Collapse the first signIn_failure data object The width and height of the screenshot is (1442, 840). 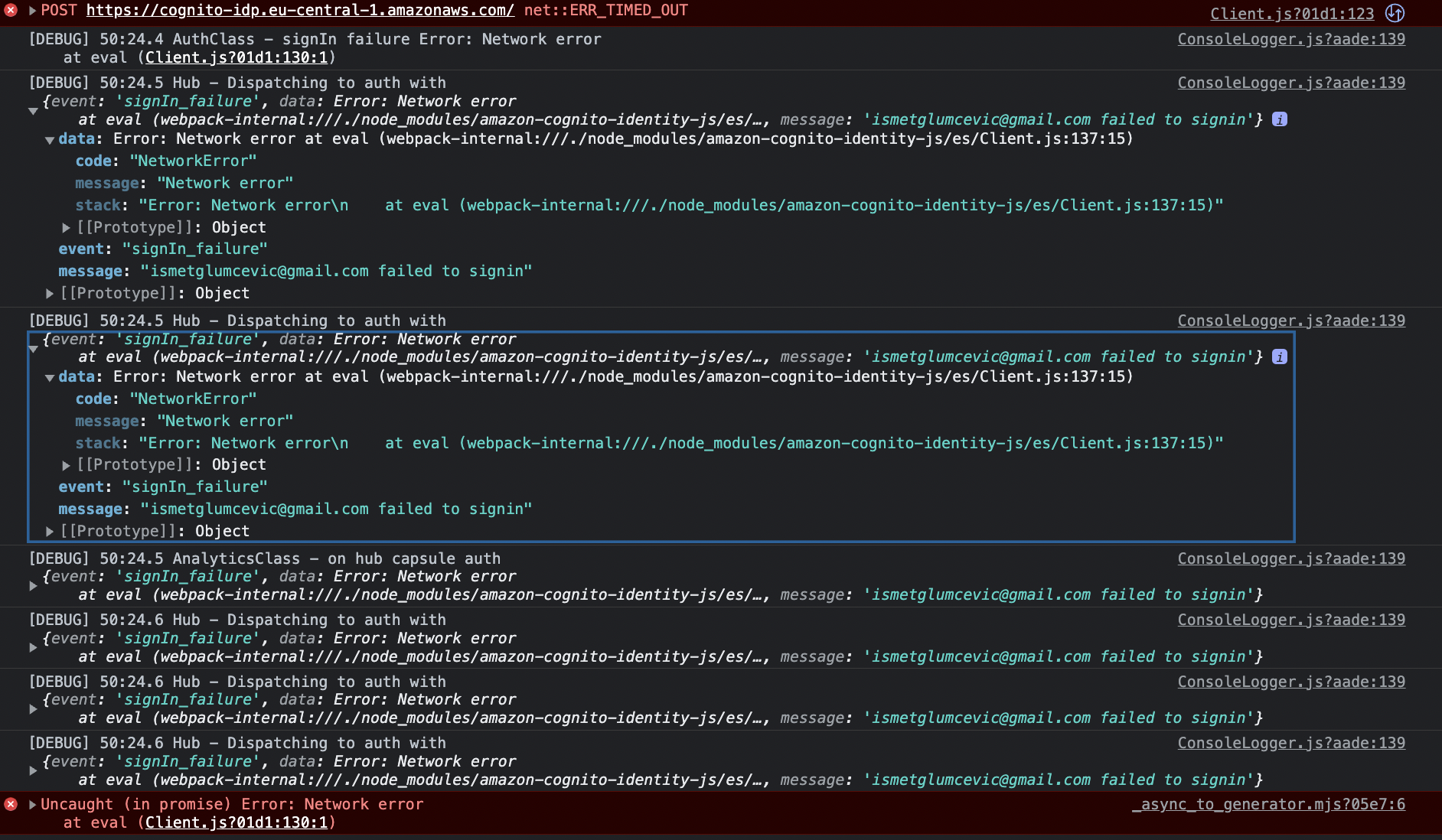pos(50,140)
